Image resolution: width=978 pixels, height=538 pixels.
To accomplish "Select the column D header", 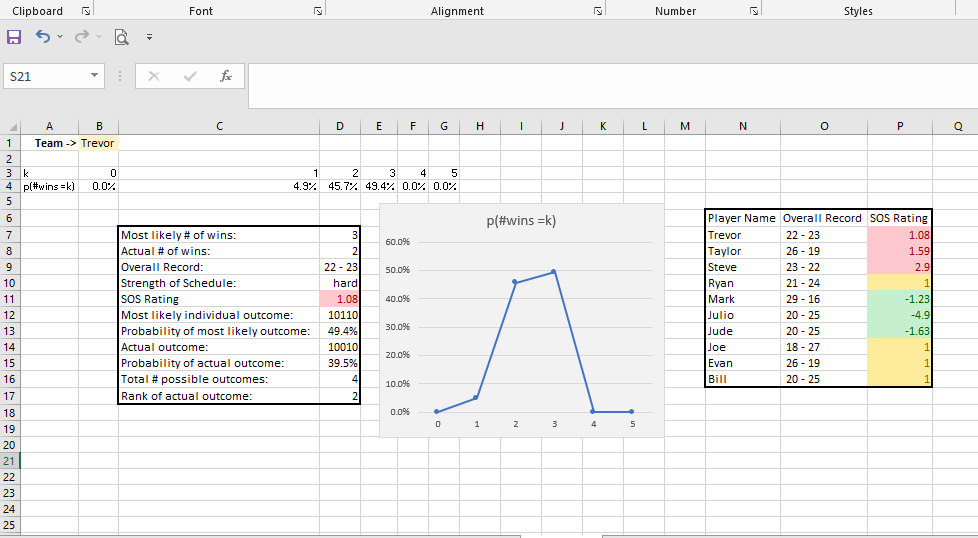I will [x=340, y=126].
